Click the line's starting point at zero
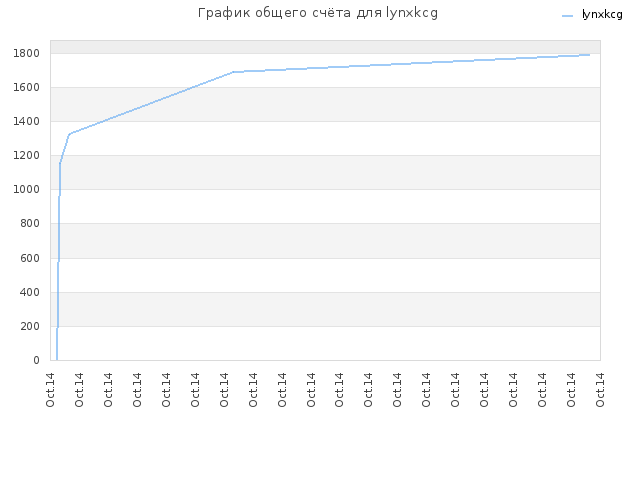This screenshot has width=640, height=480. click(x=57, y=360)
